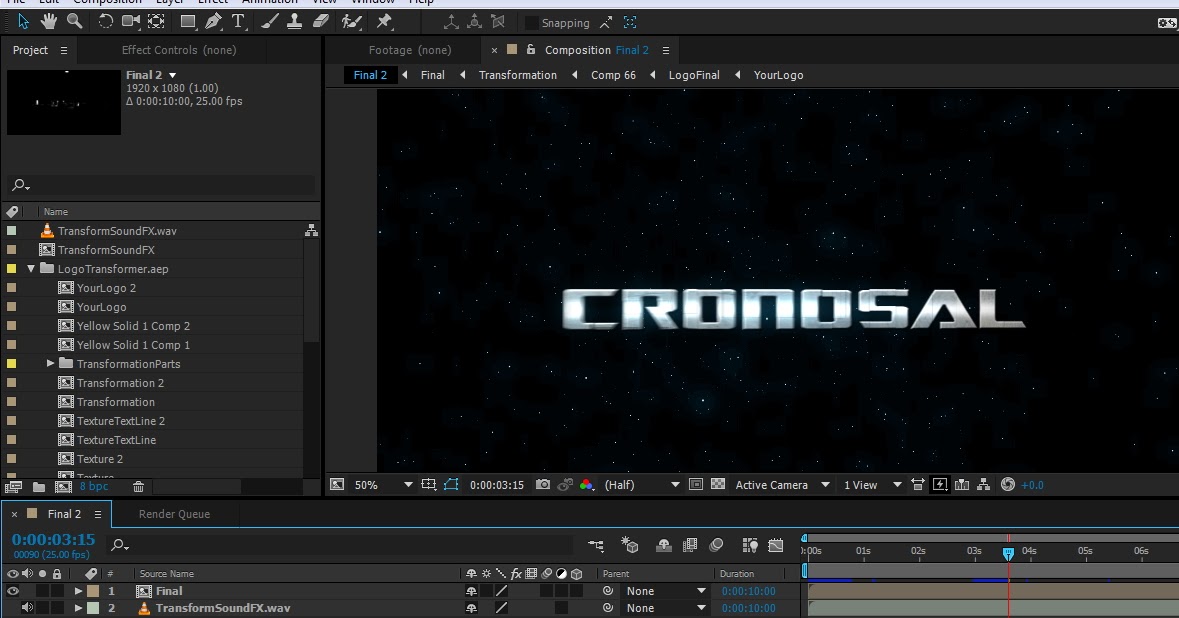Open the (Half) resolution dropdown

tap(641, 485)
